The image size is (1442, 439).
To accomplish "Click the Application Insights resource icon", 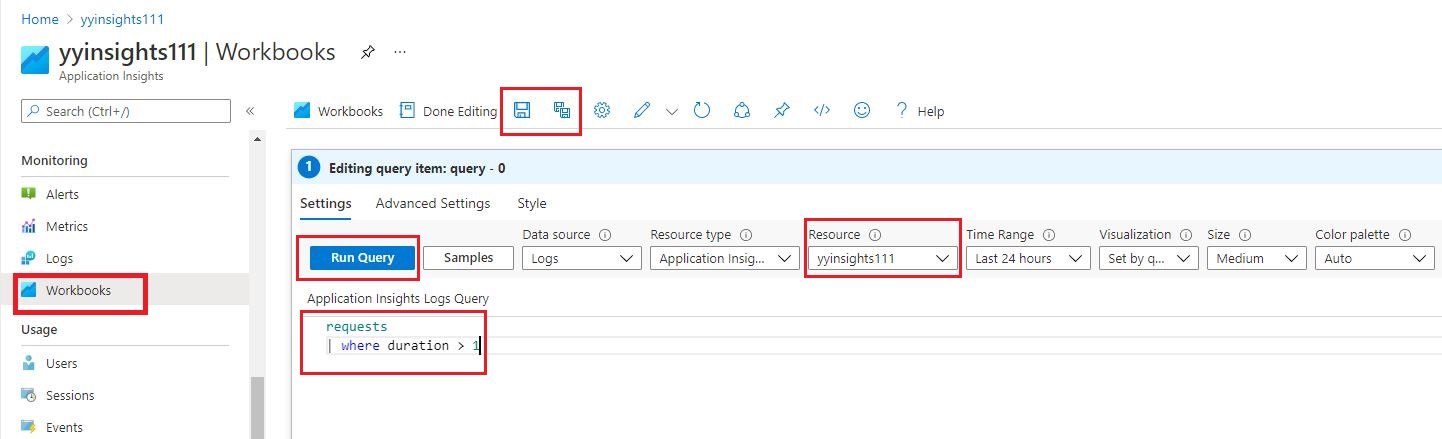I will (35, 60).
